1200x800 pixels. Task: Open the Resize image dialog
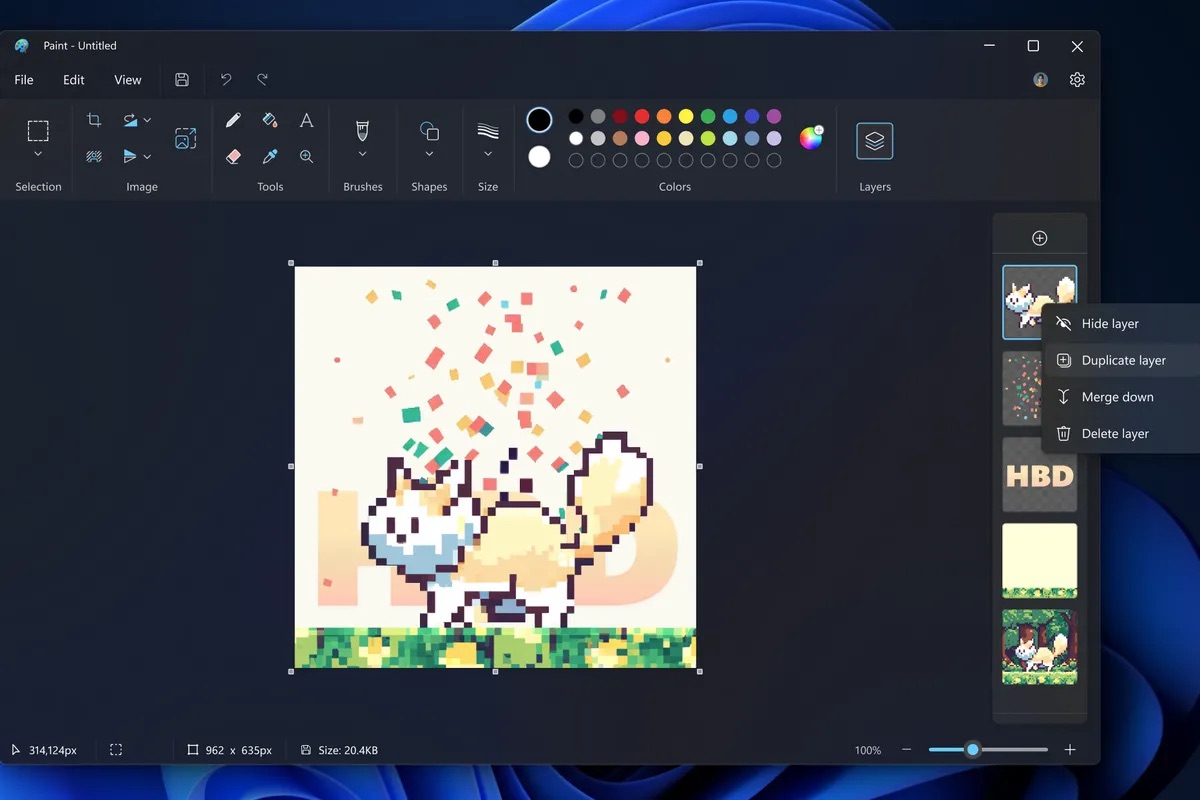[x=185, y=138]
